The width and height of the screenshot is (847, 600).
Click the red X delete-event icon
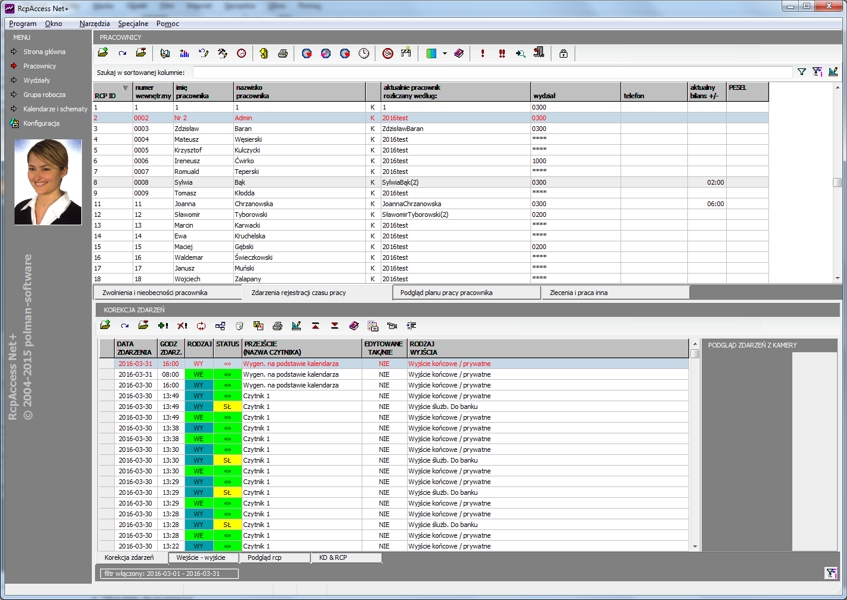pyautogui.click(x=182, y=326)
